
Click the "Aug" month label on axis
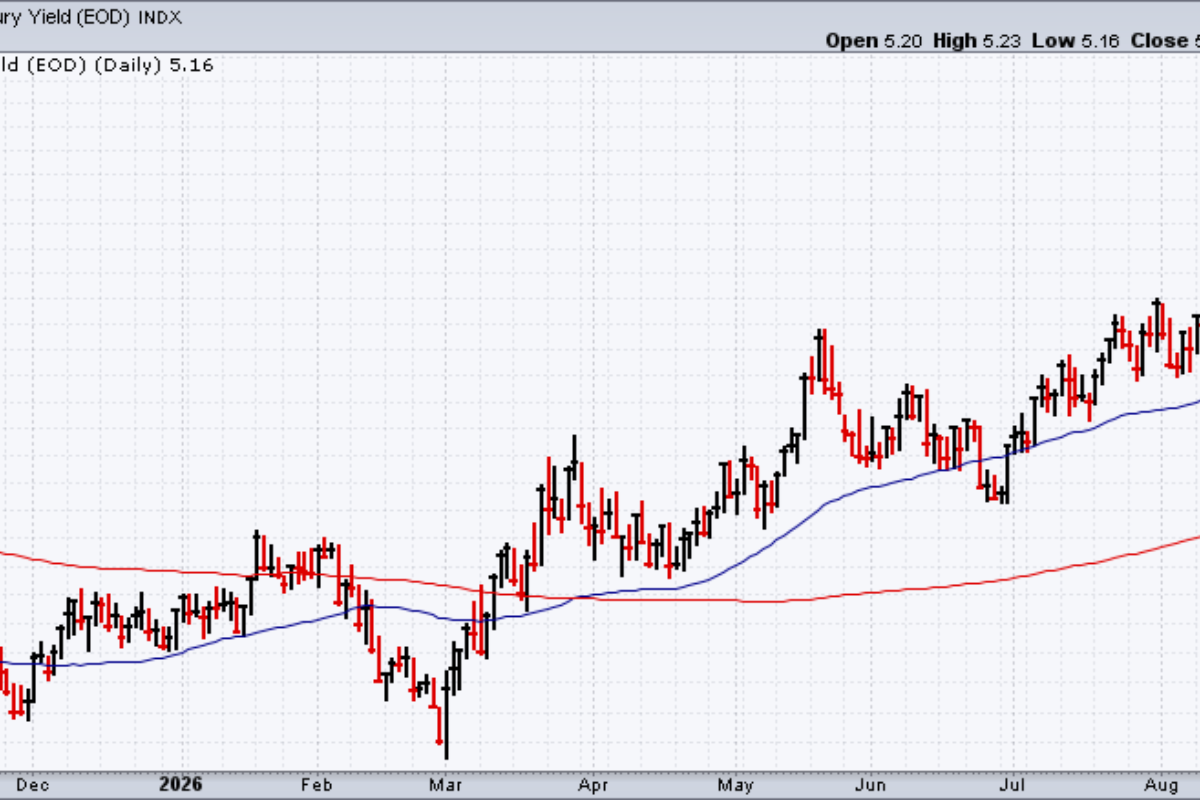coord(1161,783)
